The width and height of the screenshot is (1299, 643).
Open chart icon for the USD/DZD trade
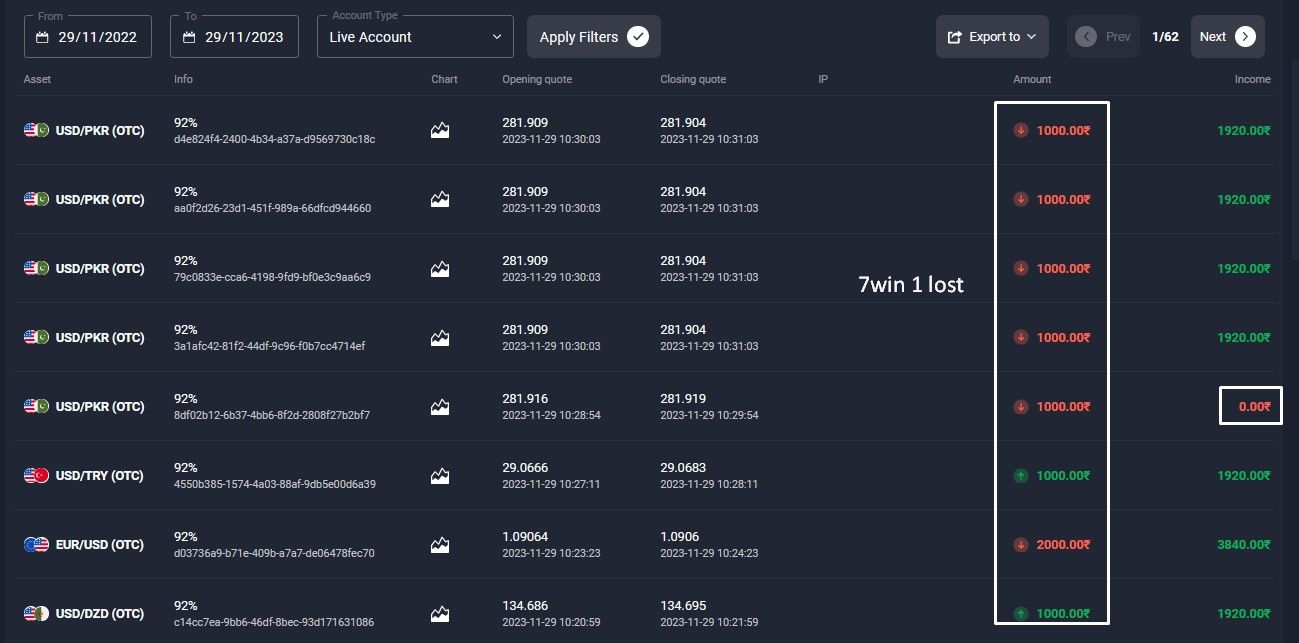440,613
